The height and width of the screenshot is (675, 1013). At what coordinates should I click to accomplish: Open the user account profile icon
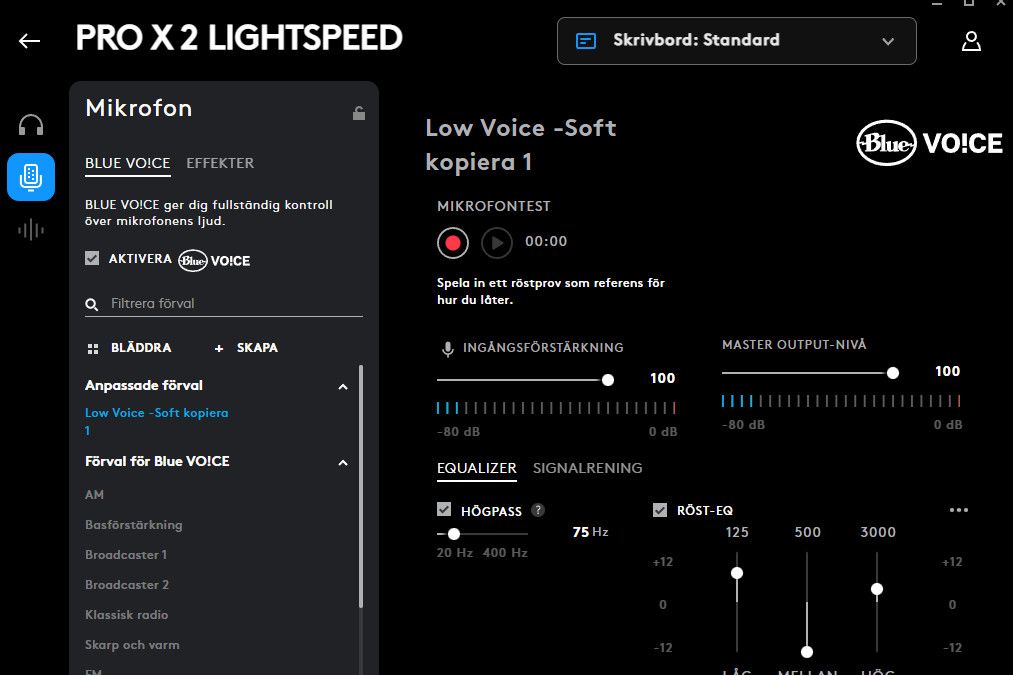click(x=970, y=41)
